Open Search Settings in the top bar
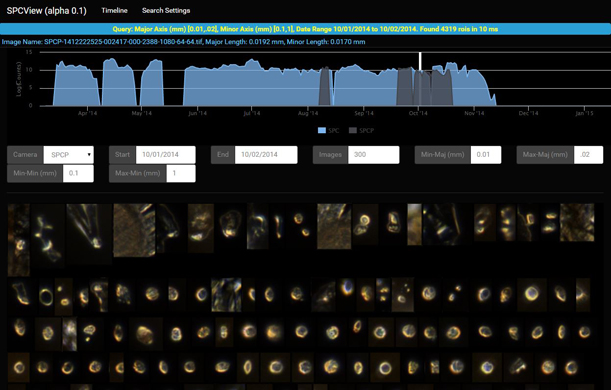611x390 pixels. point(166,11)
